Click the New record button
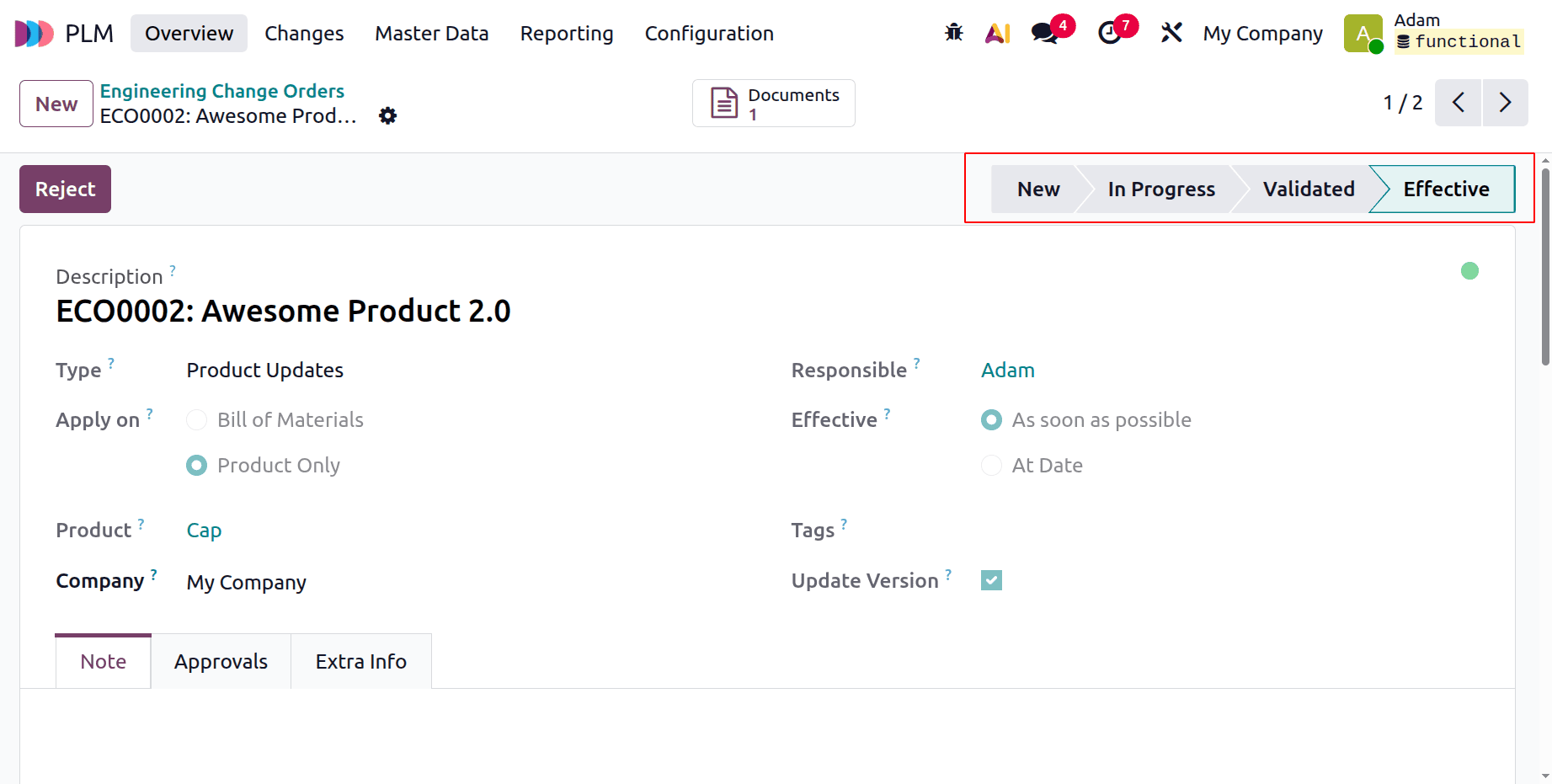The image size is (1552, 784). pyautogui.click(x=56, y=104)
